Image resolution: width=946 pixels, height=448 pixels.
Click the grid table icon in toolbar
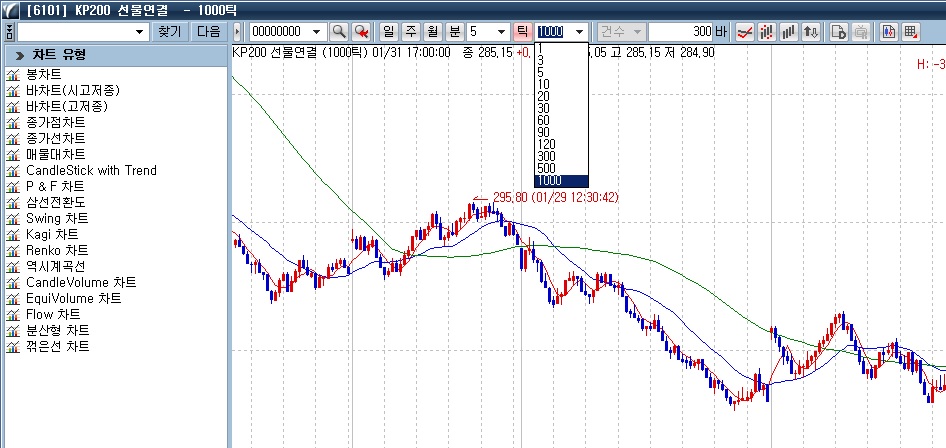(x=911, y=32)
